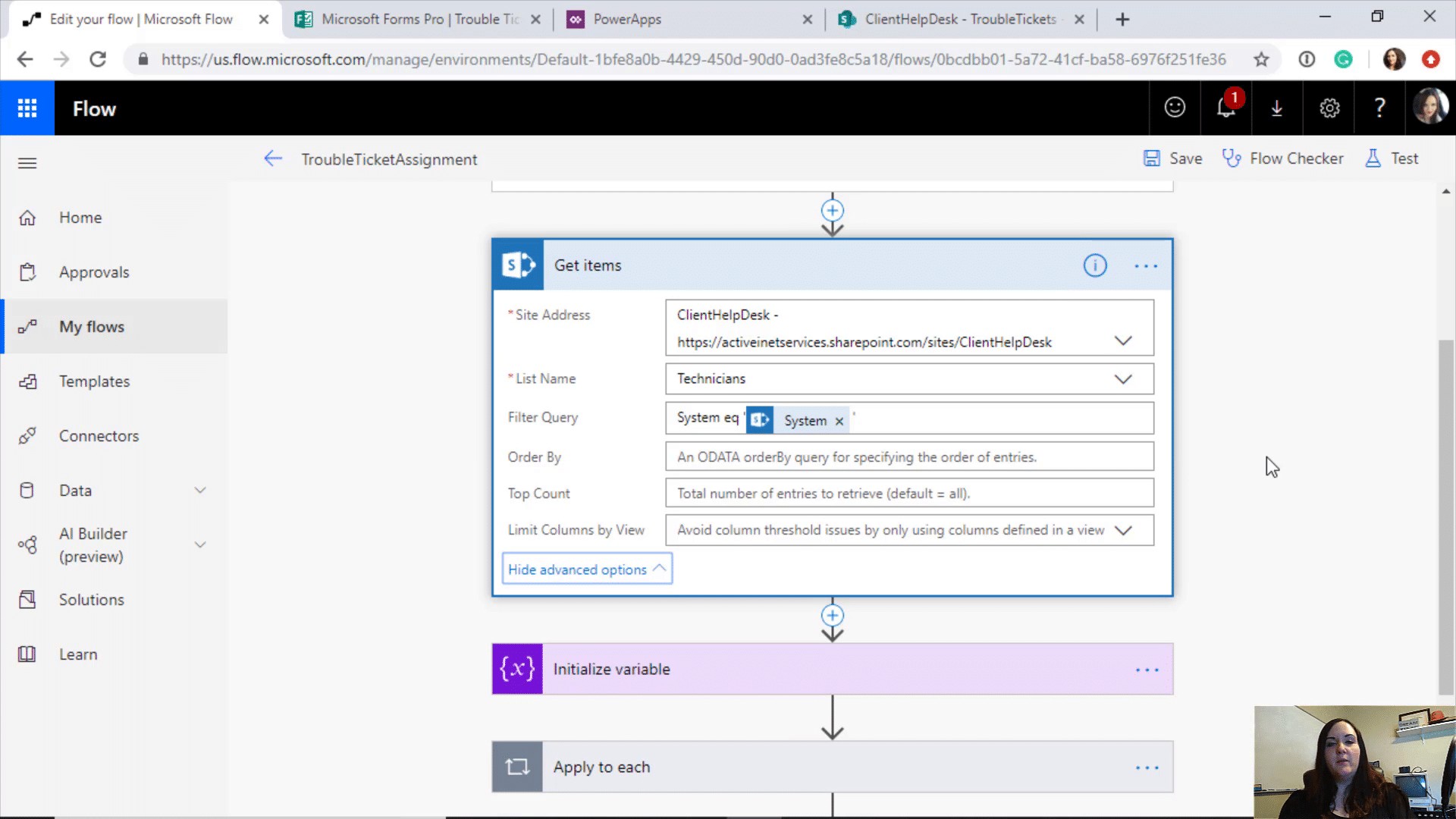Go back using the arrow beside TroubleTicketAssignment

click(x=273, y=158)
